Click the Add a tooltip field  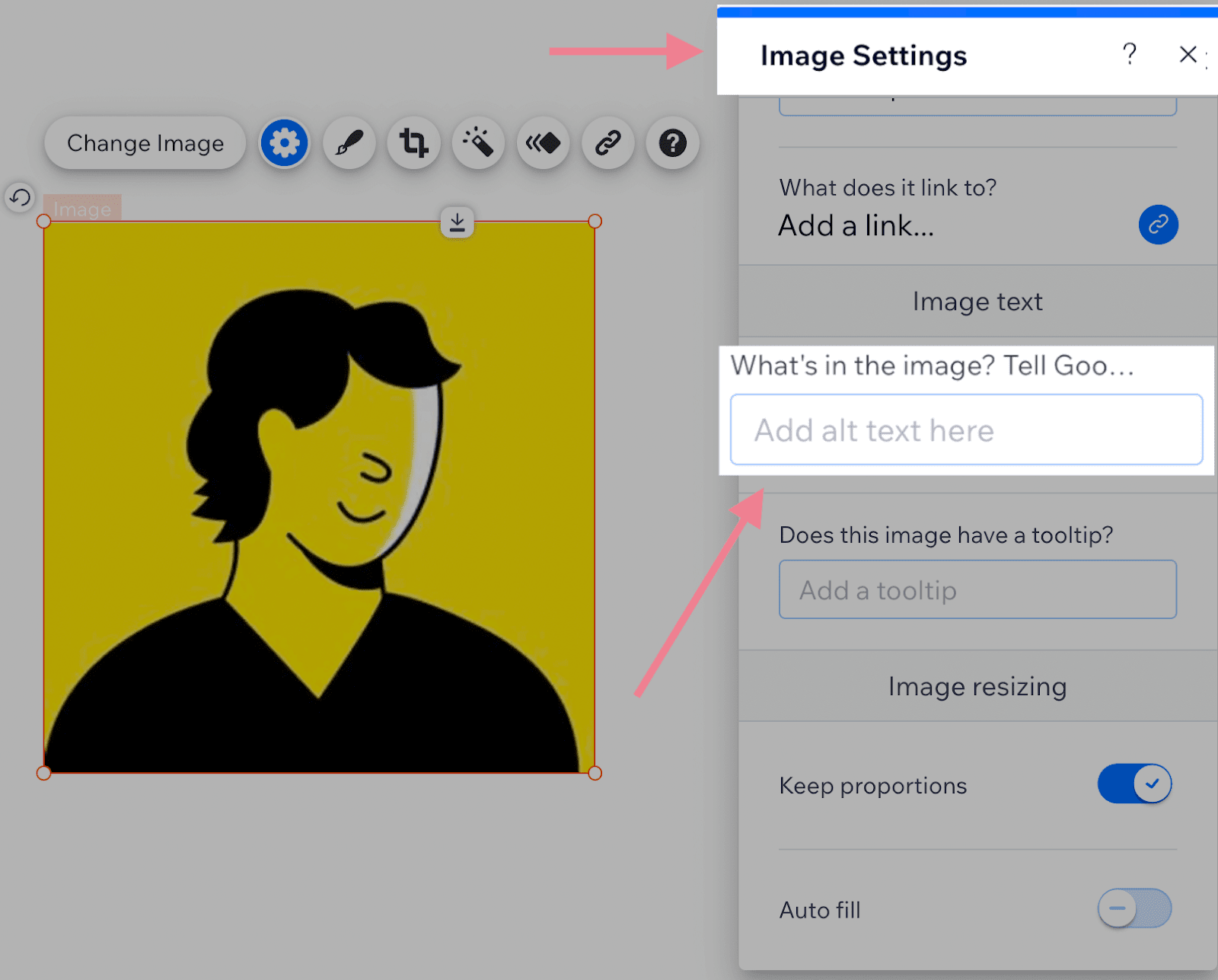point(977,589)
